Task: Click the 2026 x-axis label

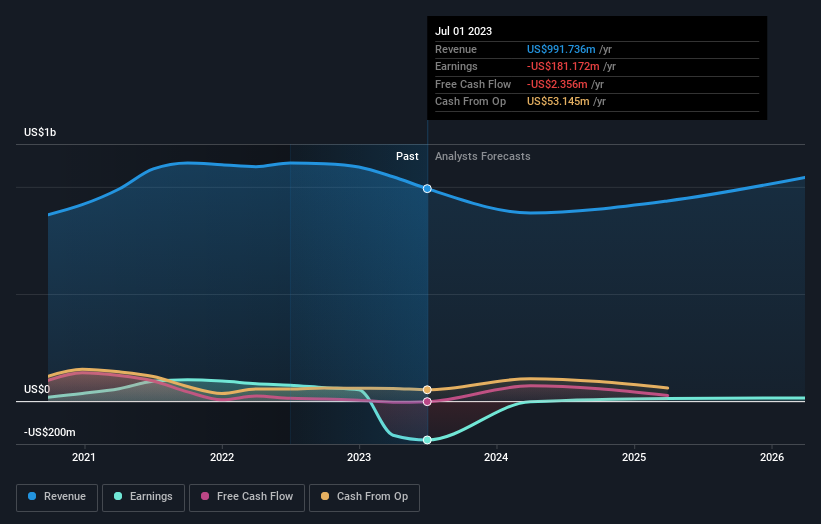Action: [772, 457]
